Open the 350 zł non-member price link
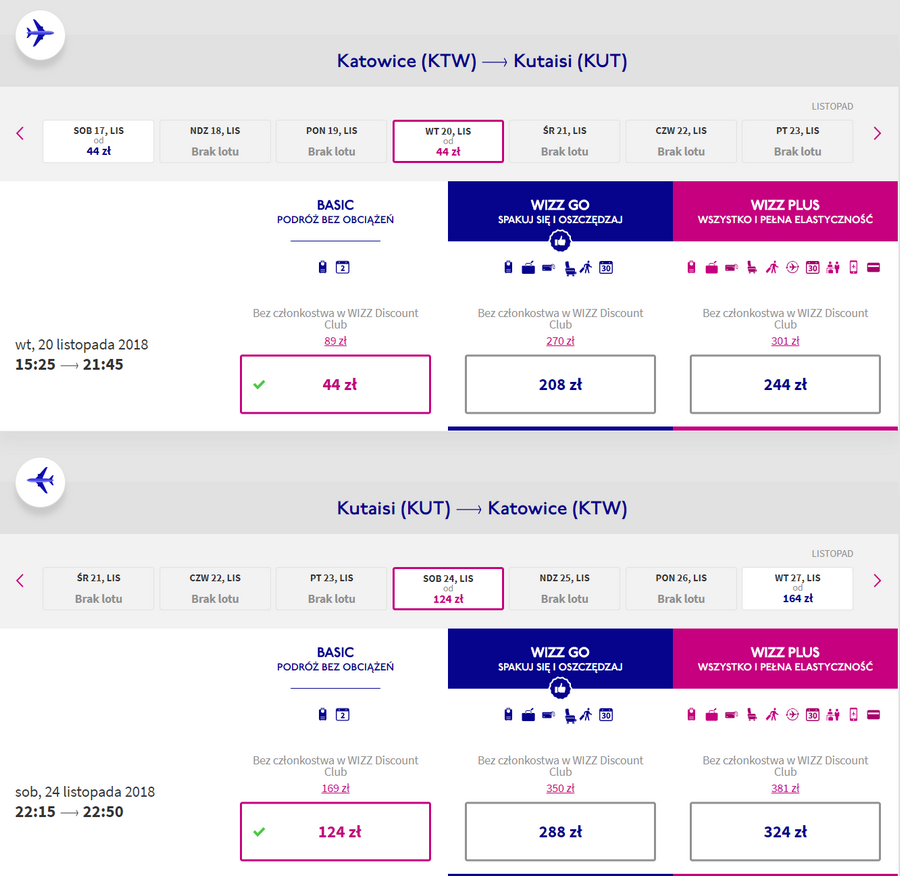The width and height of the screenshot is (900, 876). point(560,788)
